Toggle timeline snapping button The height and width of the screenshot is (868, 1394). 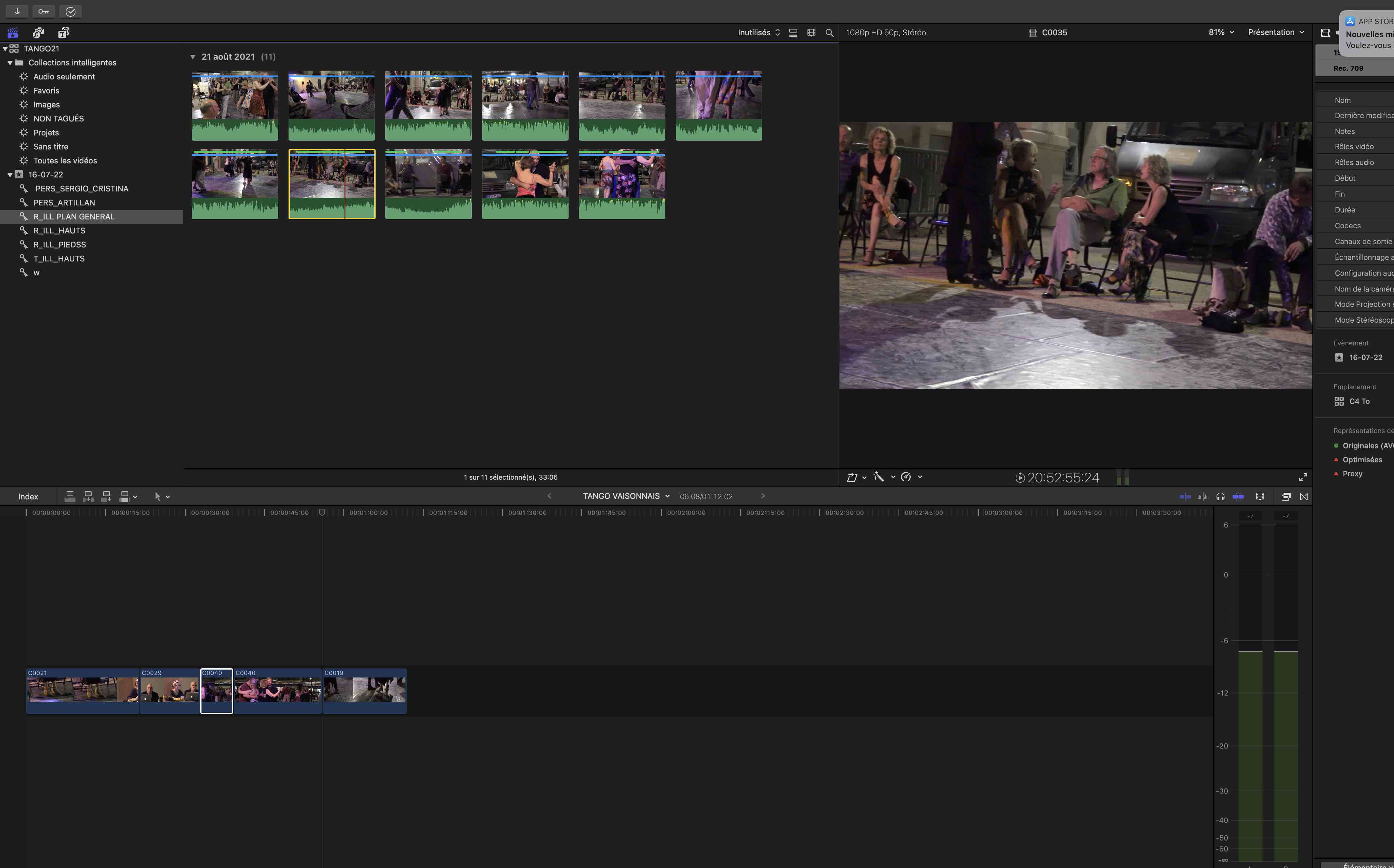point(1238,497)
